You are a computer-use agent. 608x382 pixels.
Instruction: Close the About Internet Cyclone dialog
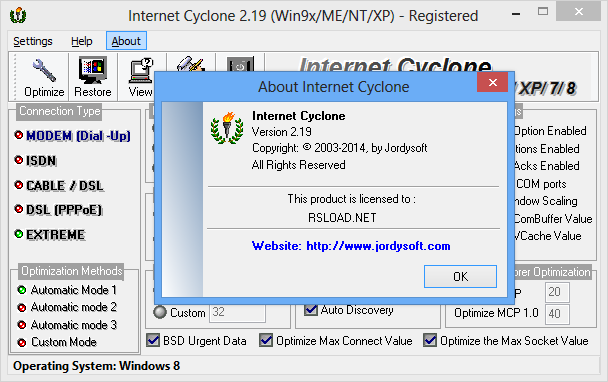coord(492,82)
